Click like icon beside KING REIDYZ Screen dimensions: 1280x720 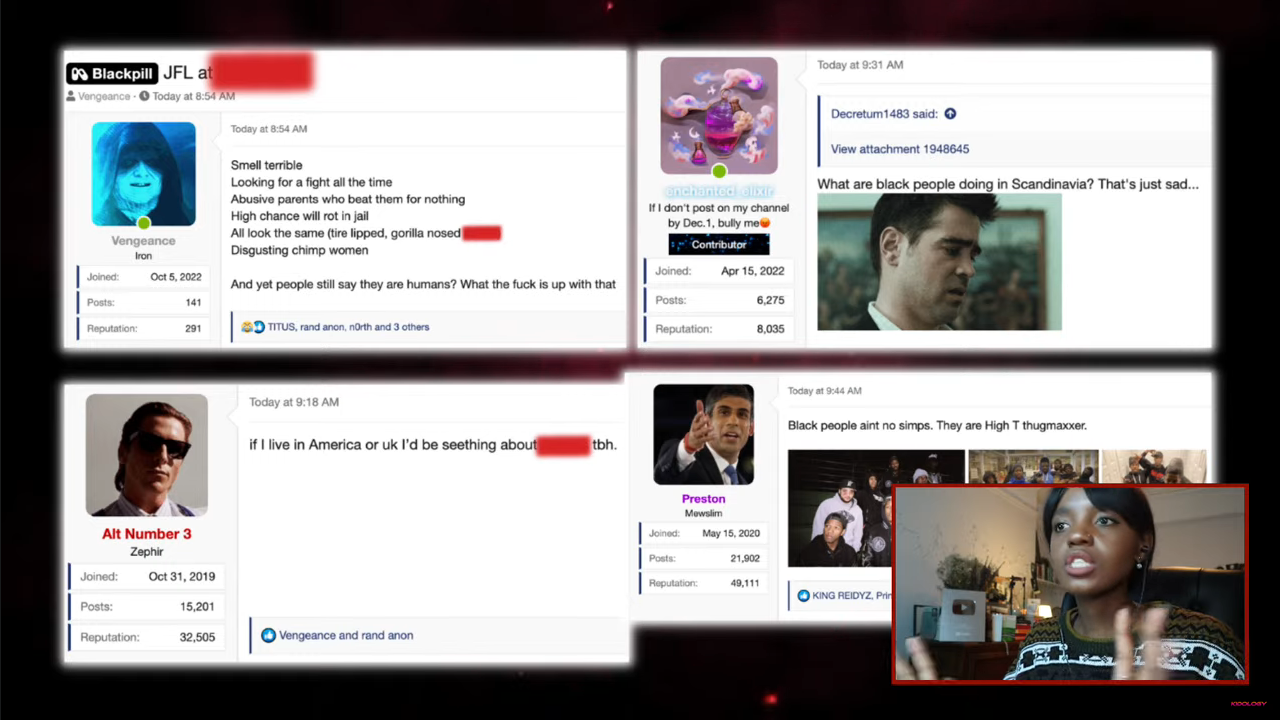click(x=803, y=596)
